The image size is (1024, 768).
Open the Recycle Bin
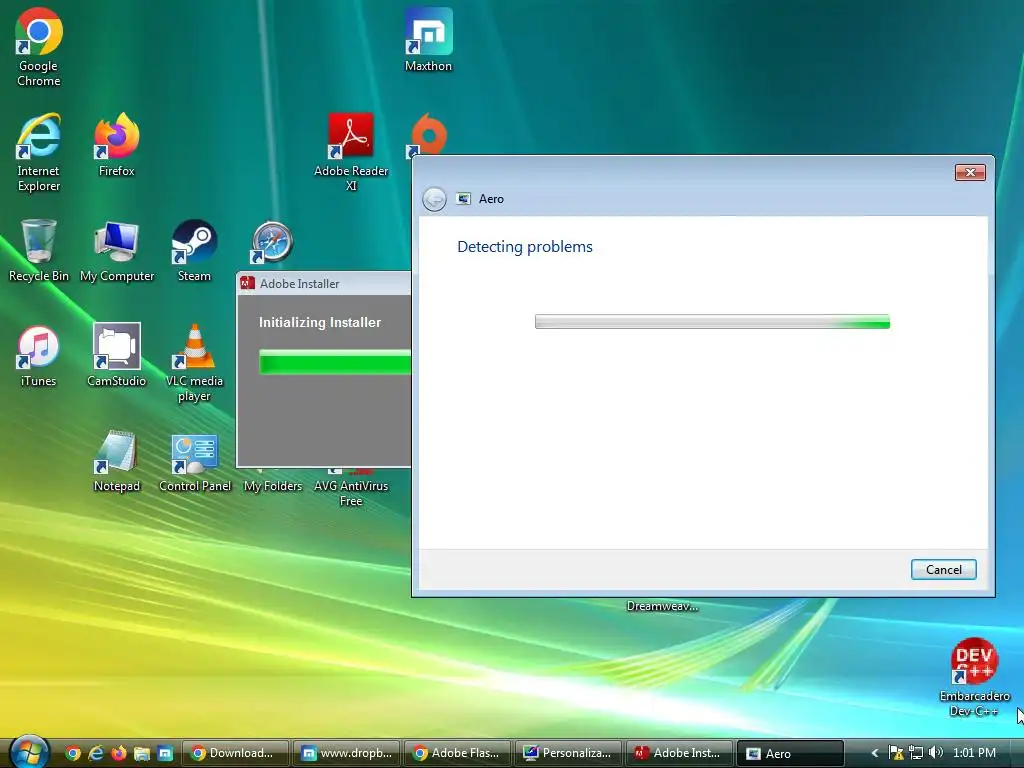[x=39, y=251]
